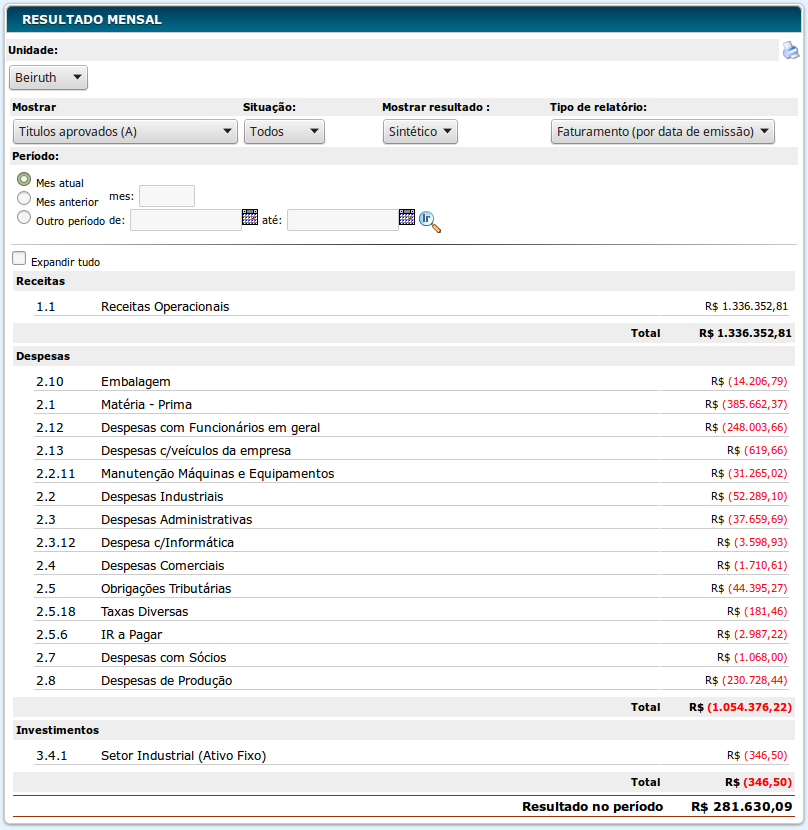
Task: Expand the 'Faturamento (por data de emissão)' dropdown
Action: 663,132
